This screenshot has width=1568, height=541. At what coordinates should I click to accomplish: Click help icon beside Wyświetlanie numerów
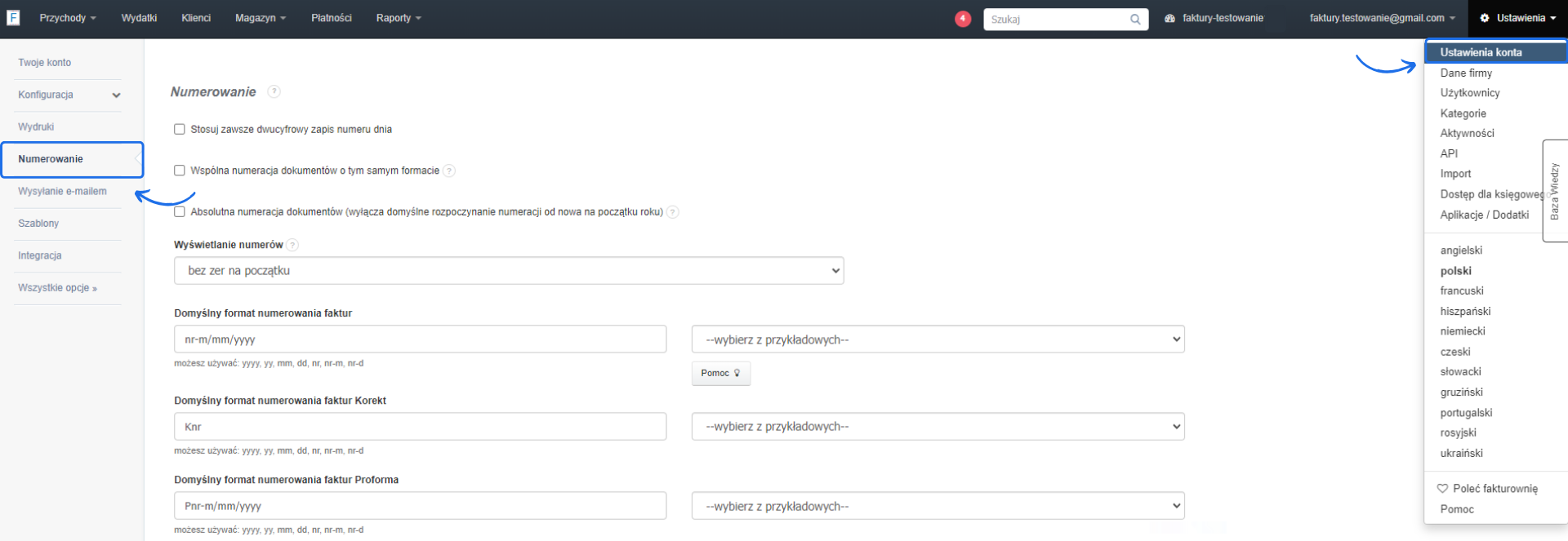coord(292,245)
